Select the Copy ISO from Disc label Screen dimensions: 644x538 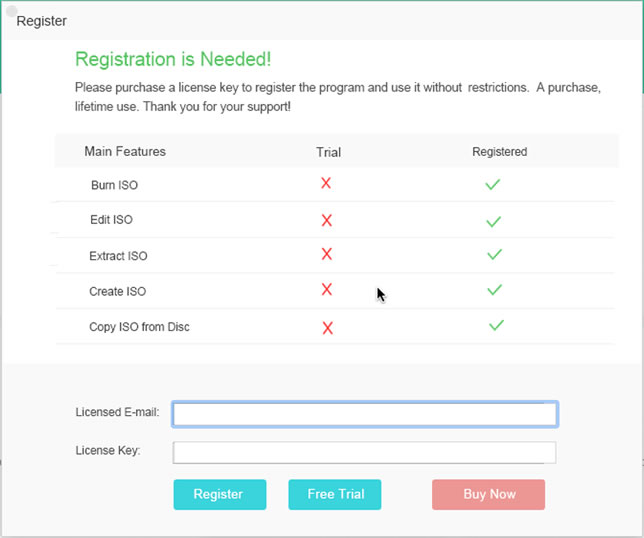tap(139, 327)
